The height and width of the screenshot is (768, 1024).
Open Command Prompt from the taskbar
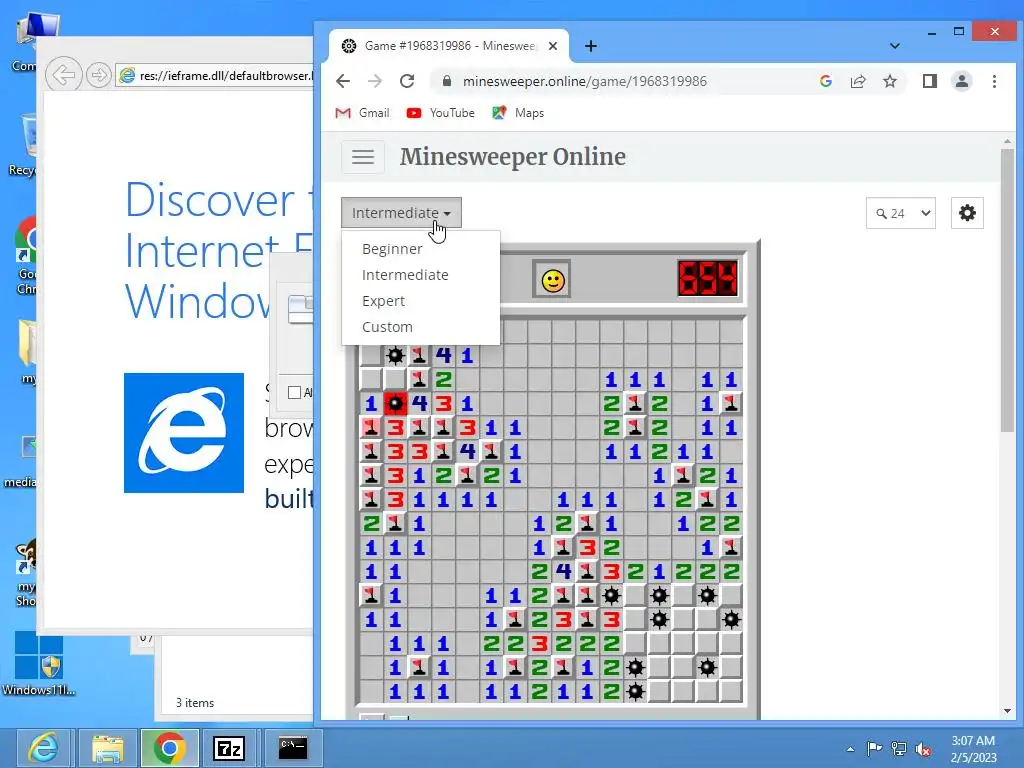click(x=293, y=748)
